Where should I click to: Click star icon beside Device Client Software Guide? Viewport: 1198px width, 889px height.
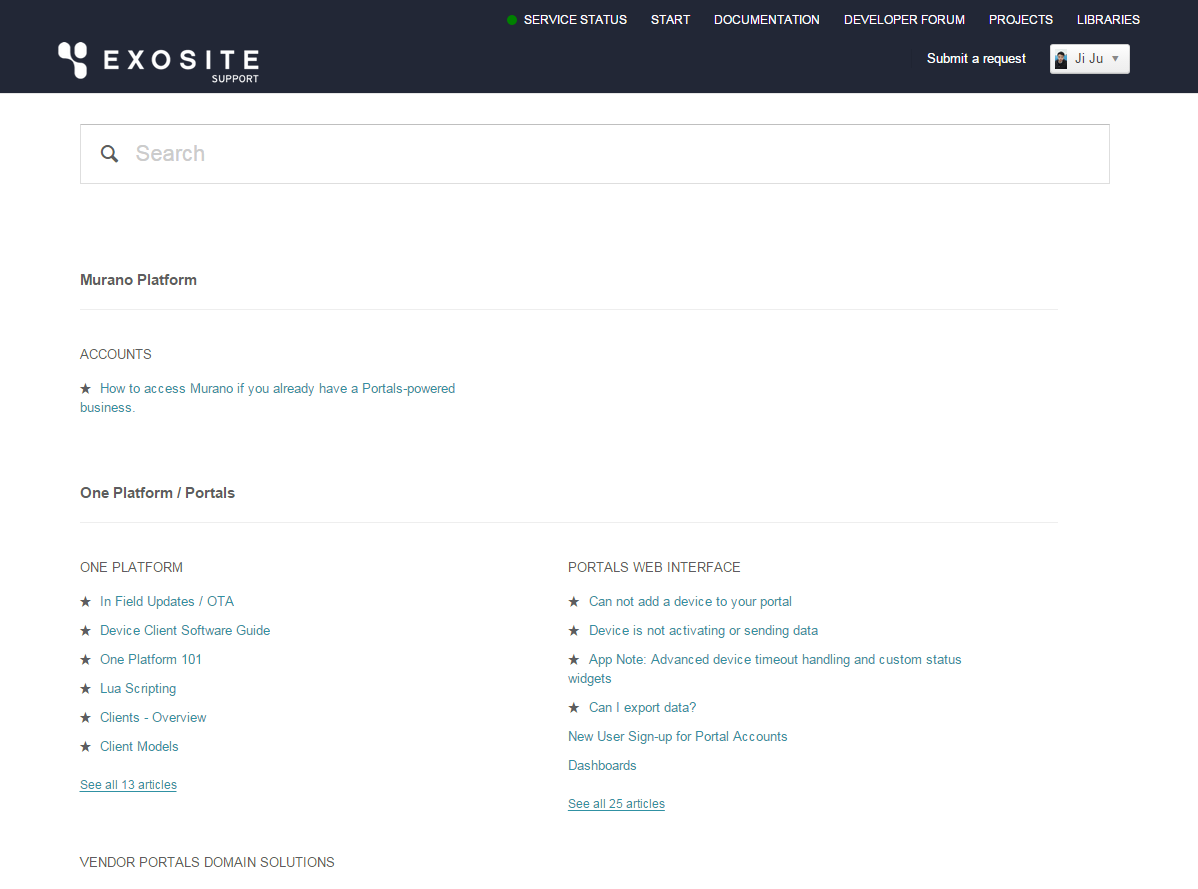(86, 631)
